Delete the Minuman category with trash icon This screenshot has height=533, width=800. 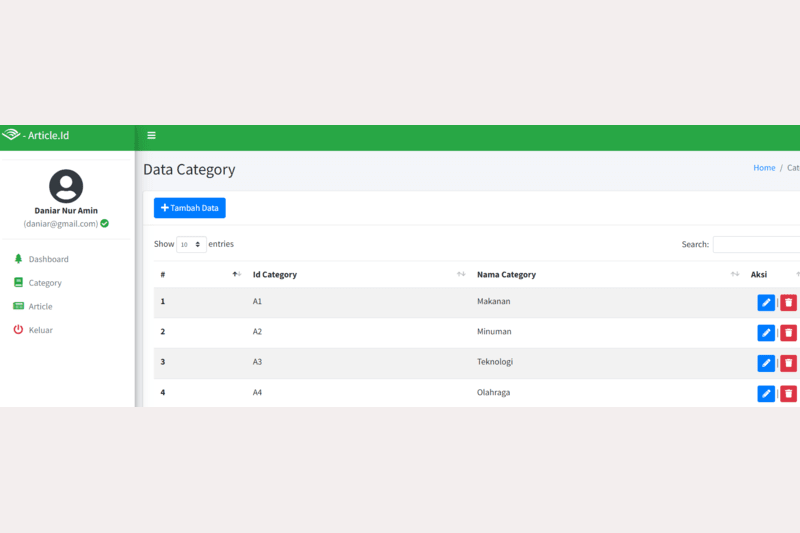point(788,333)
